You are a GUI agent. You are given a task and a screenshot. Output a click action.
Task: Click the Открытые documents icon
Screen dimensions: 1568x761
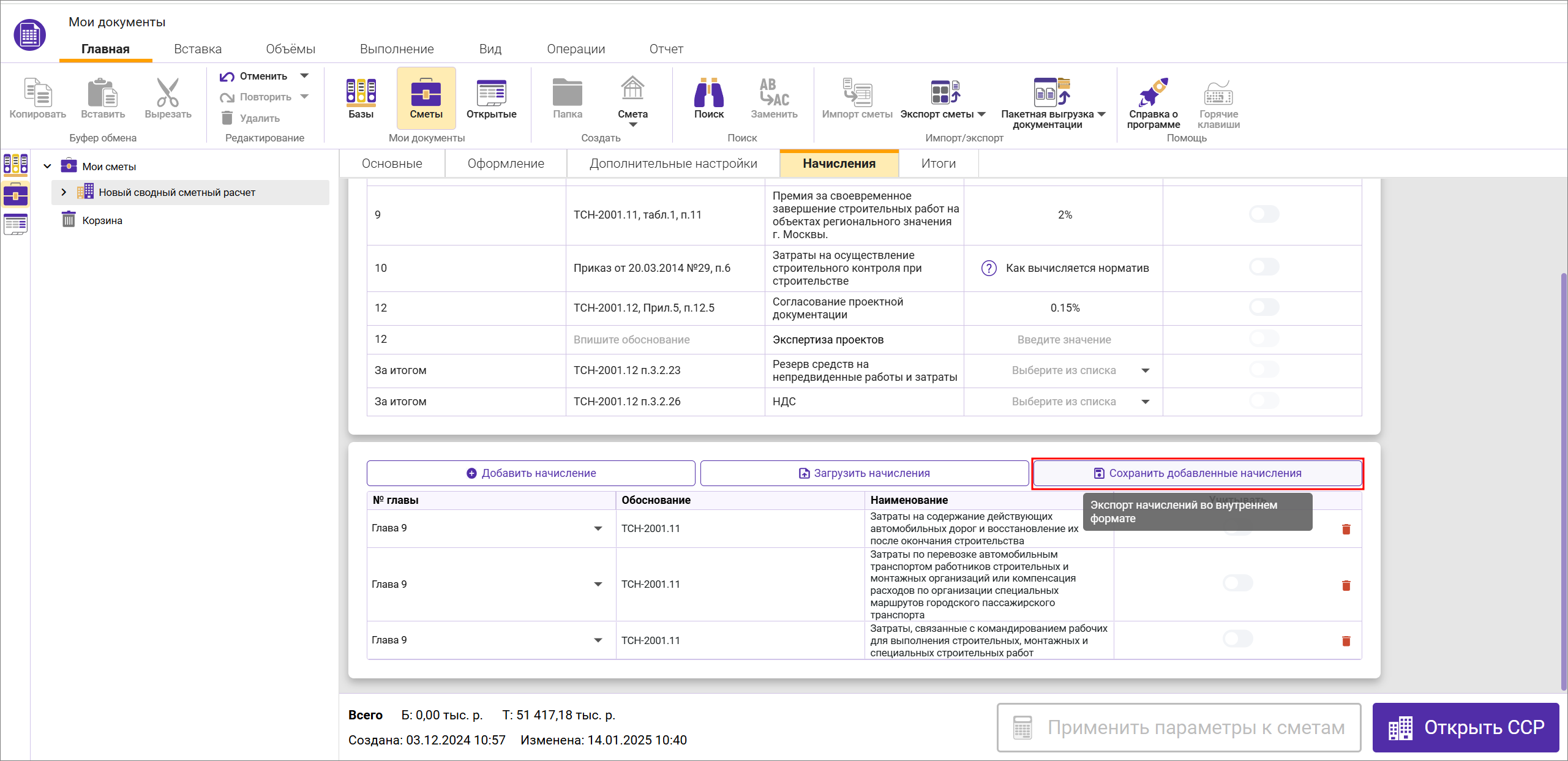pos(491,93)
